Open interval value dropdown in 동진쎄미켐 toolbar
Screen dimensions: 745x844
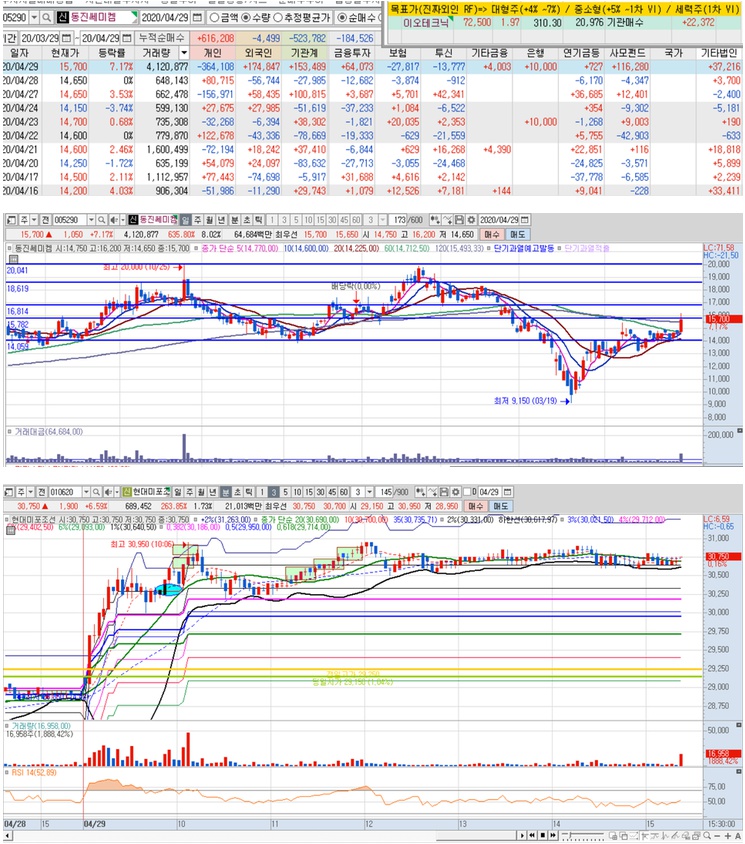pyautogui.click(x=382, y=220)
